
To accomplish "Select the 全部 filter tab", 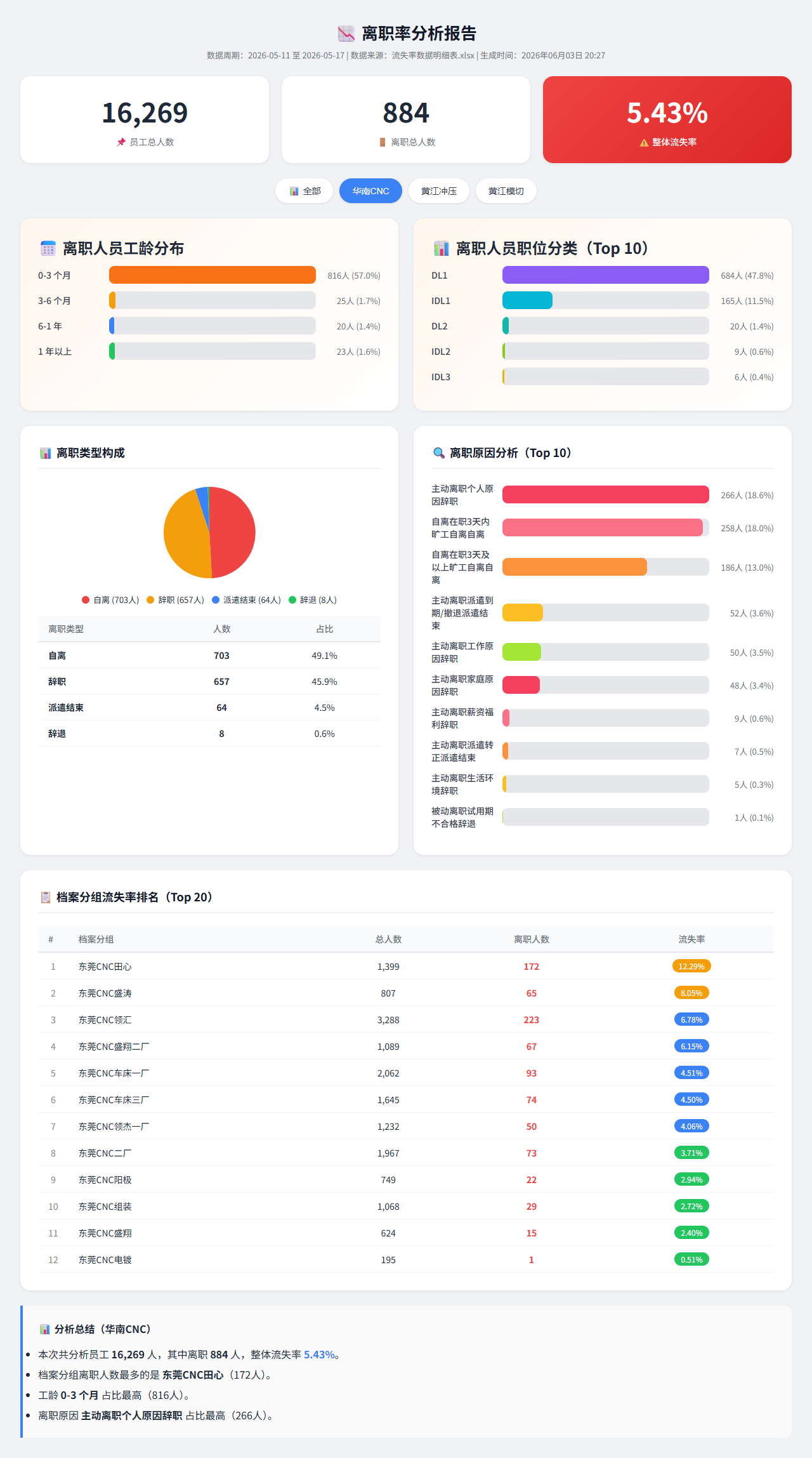I will pyautogui.click(x=304, y=191).
